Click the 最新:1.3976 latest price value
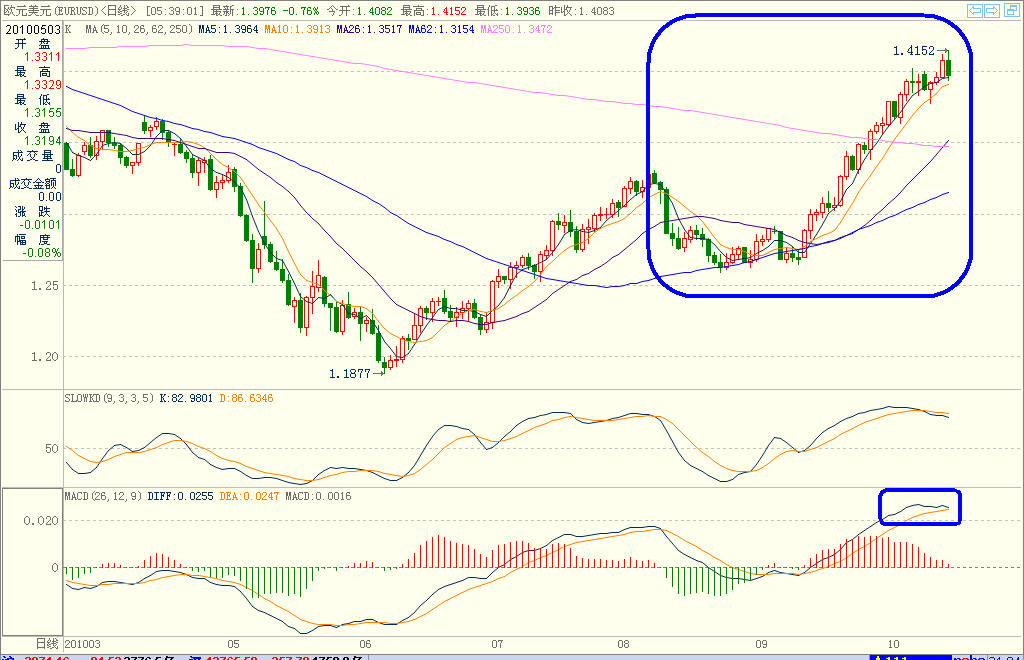Viewport: 1024px width, 660px height. 244,11
